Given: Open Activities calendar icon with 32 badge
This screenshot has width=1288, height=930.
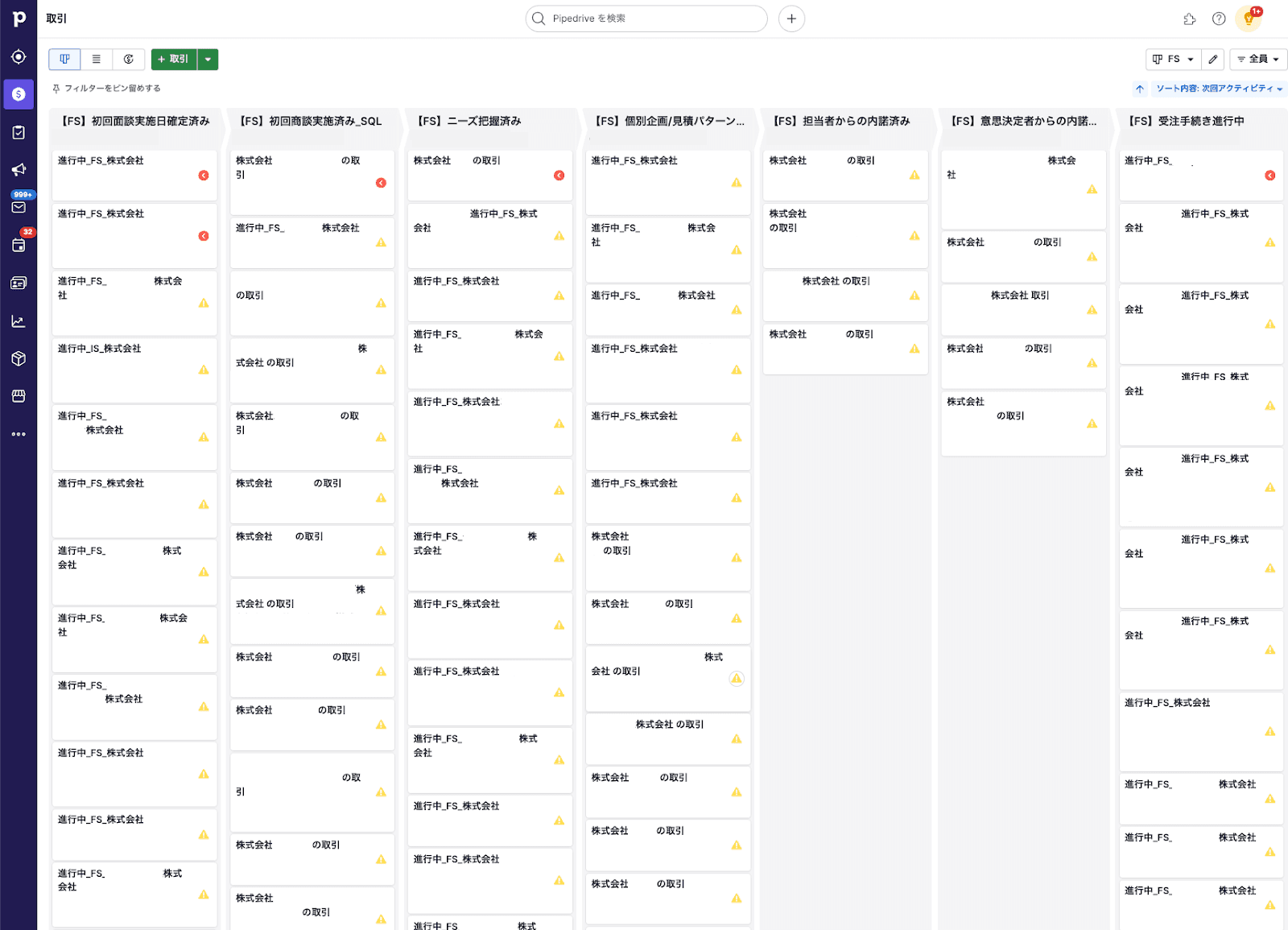Looking at the screenshot, I should [x=19, y=245].
